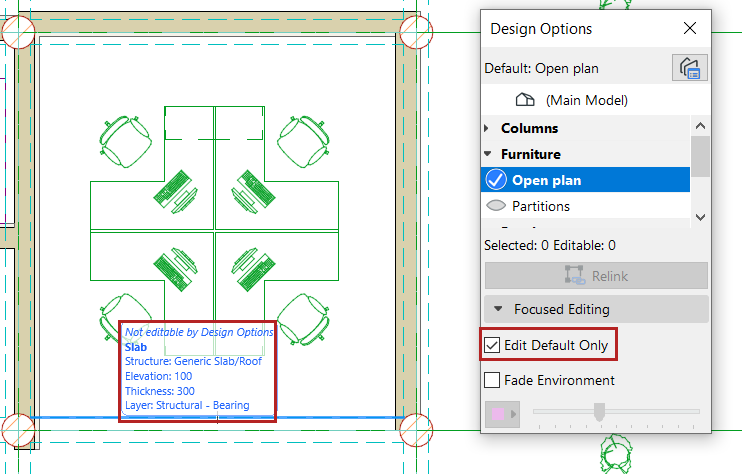The height and width of the screenshot is (474, 742).
Task: Select the top-left corner column
Action: (x=18, y=32)
